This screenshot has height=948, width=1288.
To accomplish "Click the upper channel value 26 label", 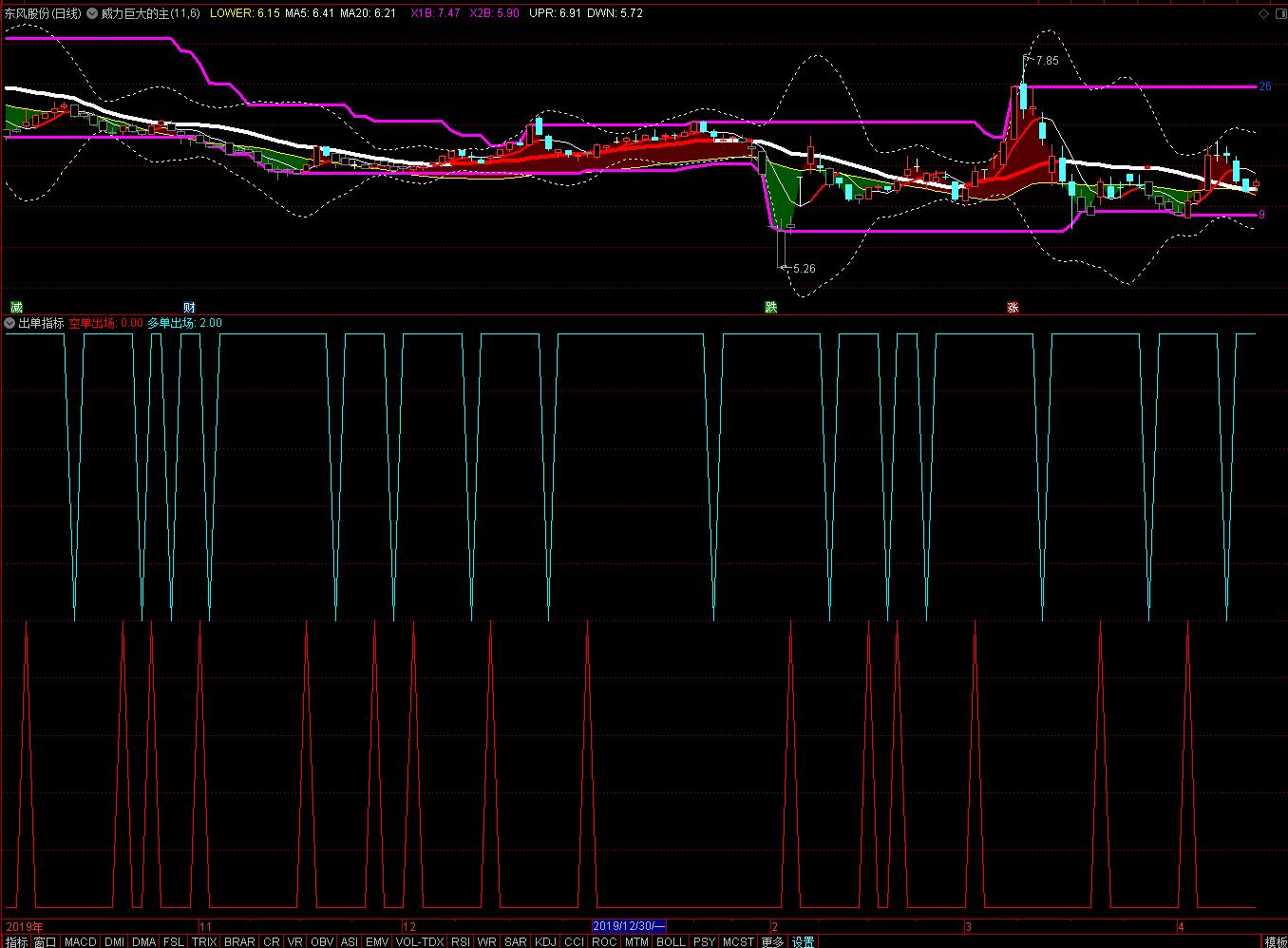I will (x=1264, y=86).
